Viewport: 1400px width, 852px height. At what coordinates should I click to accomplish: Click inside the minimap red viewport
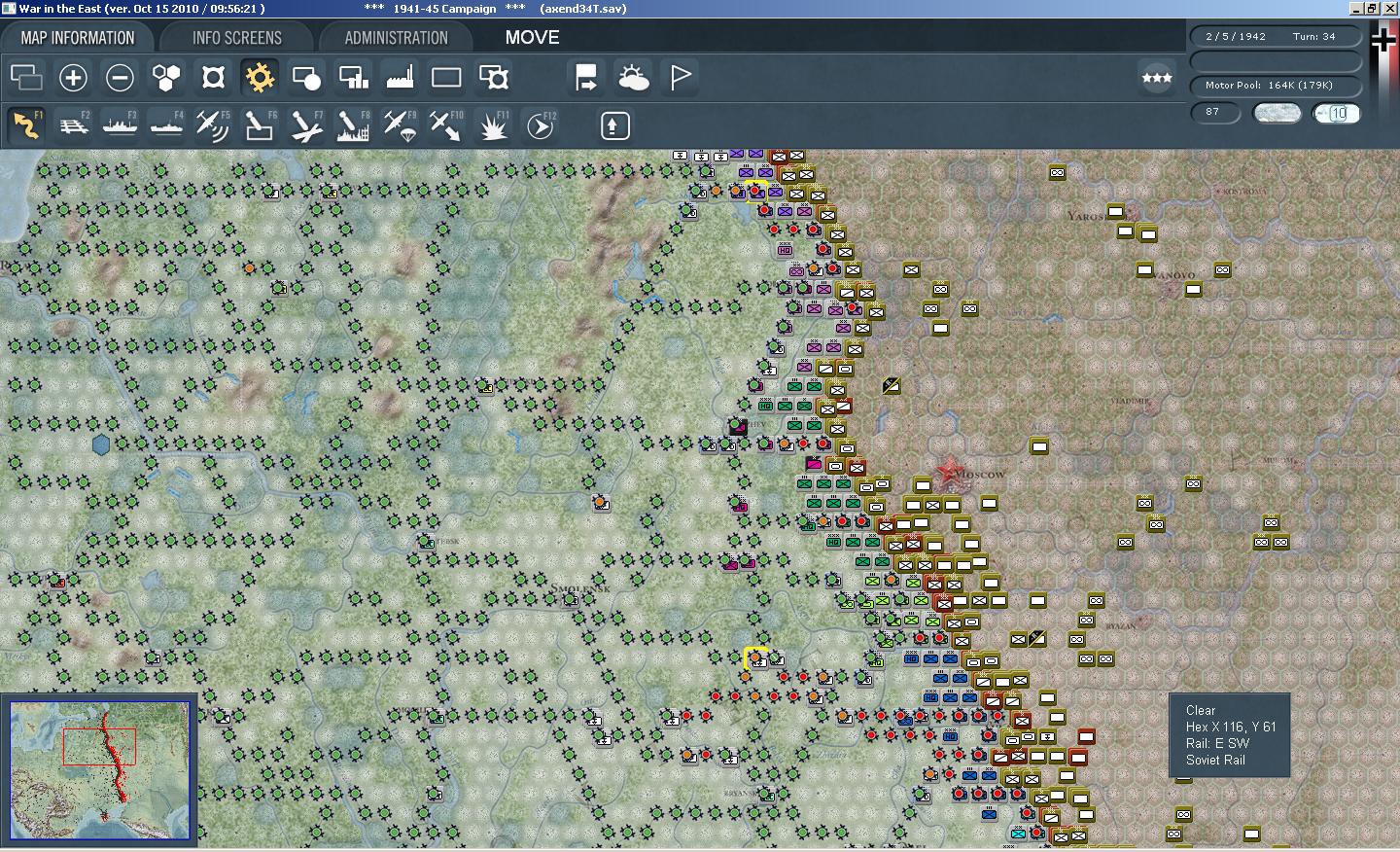point(99,745)
